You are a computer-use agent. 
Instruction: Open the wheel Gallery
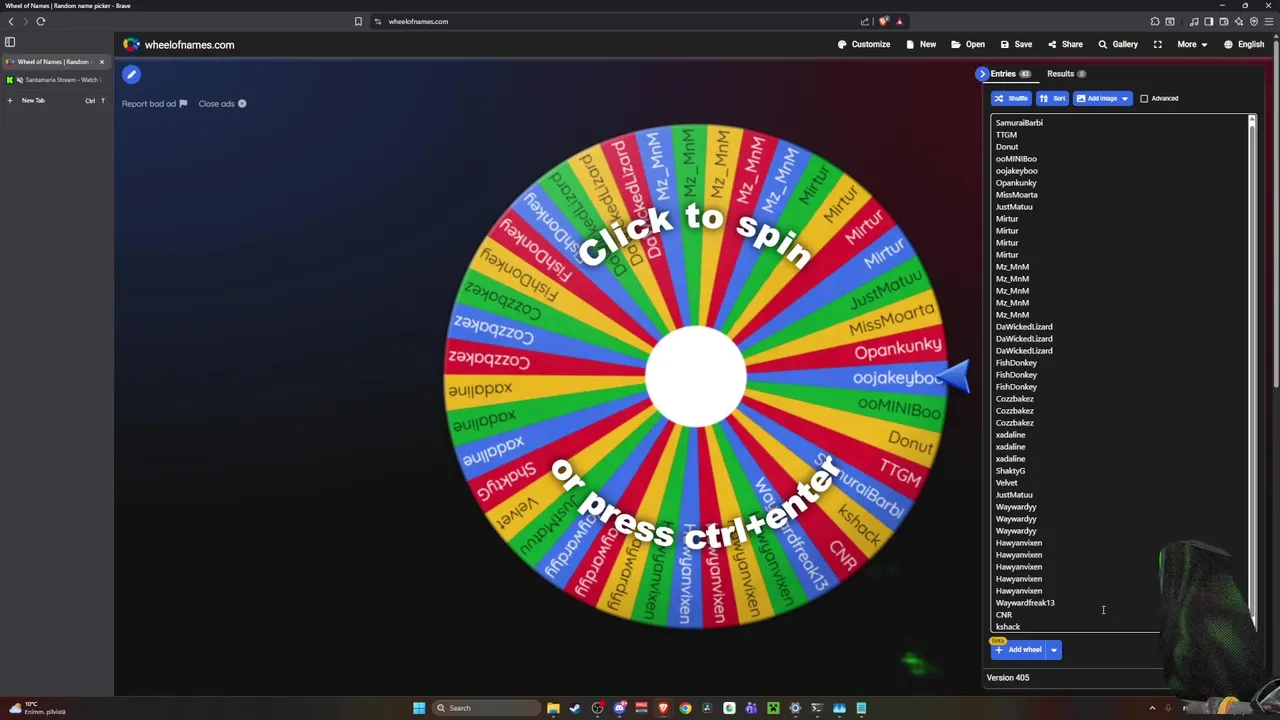(x=1118, y=44)
